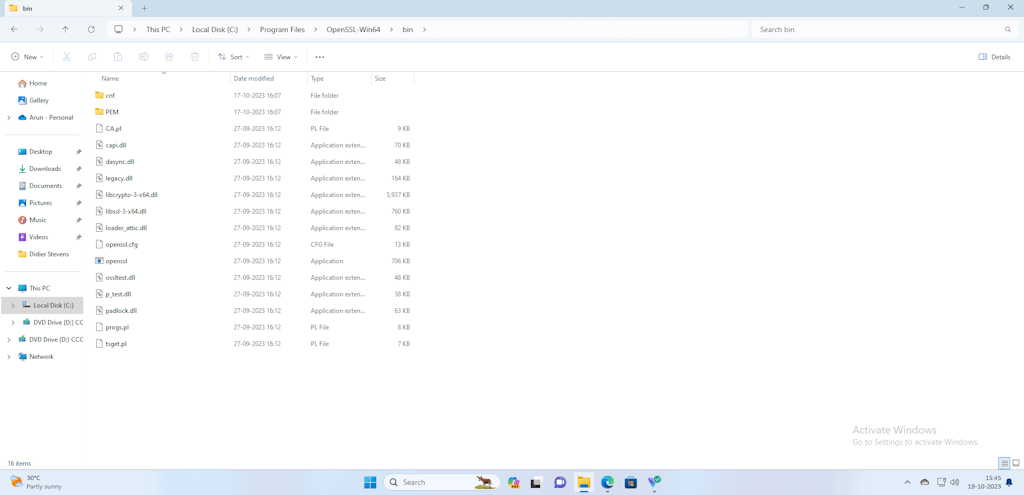Screen dimensions: 1024x495
Task: Open Task View from taskbar
Action: coord(536,482)
